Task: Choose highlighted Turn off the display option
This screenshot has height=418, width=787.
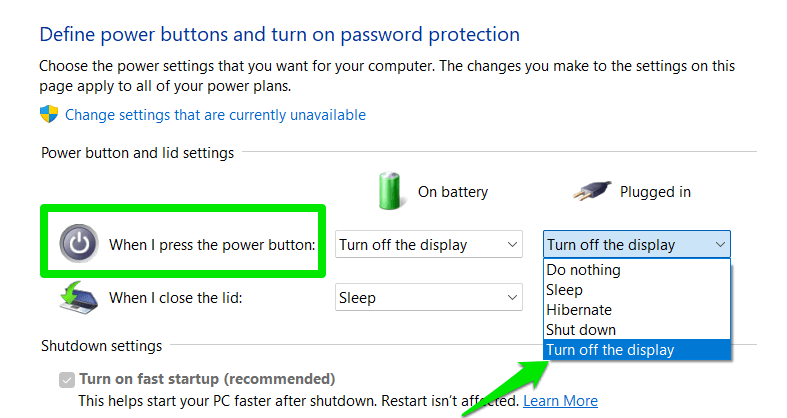Action: [610, 350]
